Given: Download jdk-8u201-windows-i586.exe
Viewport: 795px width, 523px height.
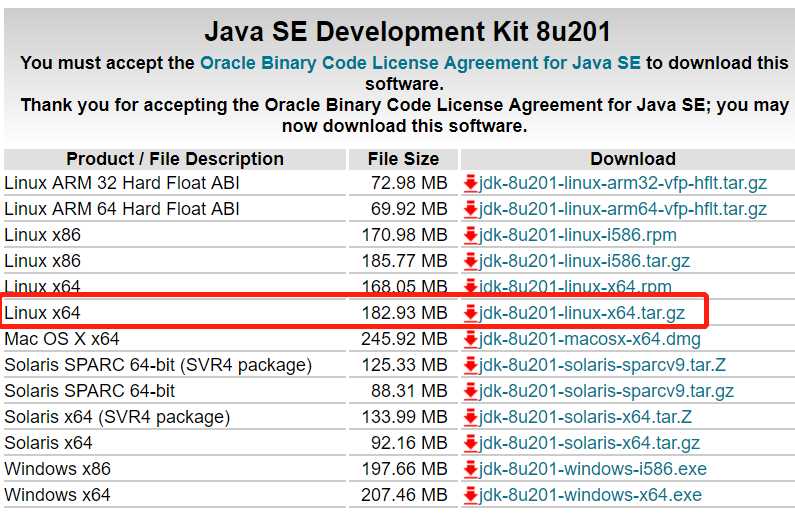Looking at the screenshot, I should [593, 469].
